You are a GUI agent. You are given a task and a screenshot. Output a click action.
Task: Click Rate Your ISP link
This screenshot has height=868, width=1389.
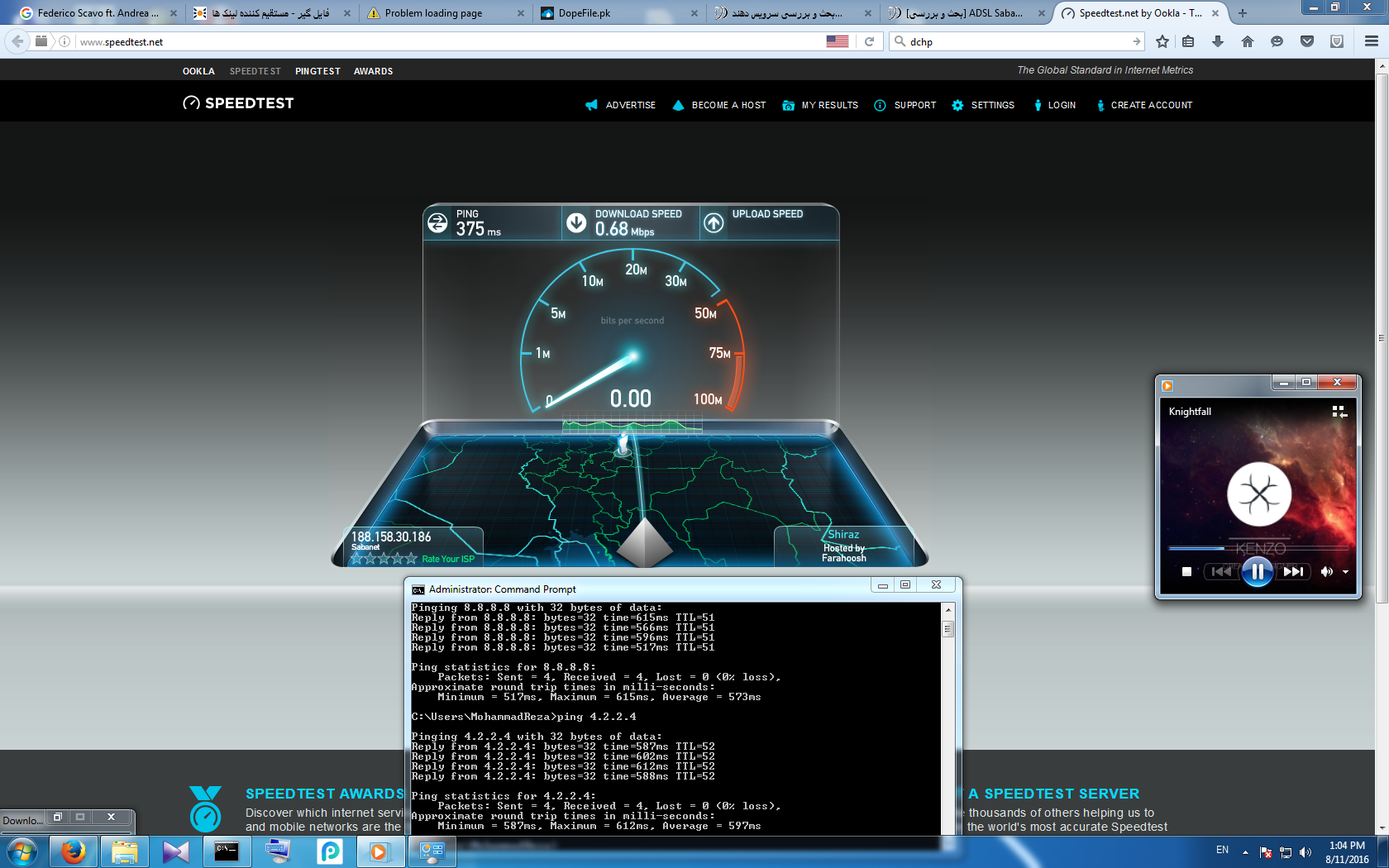point(448,559)
